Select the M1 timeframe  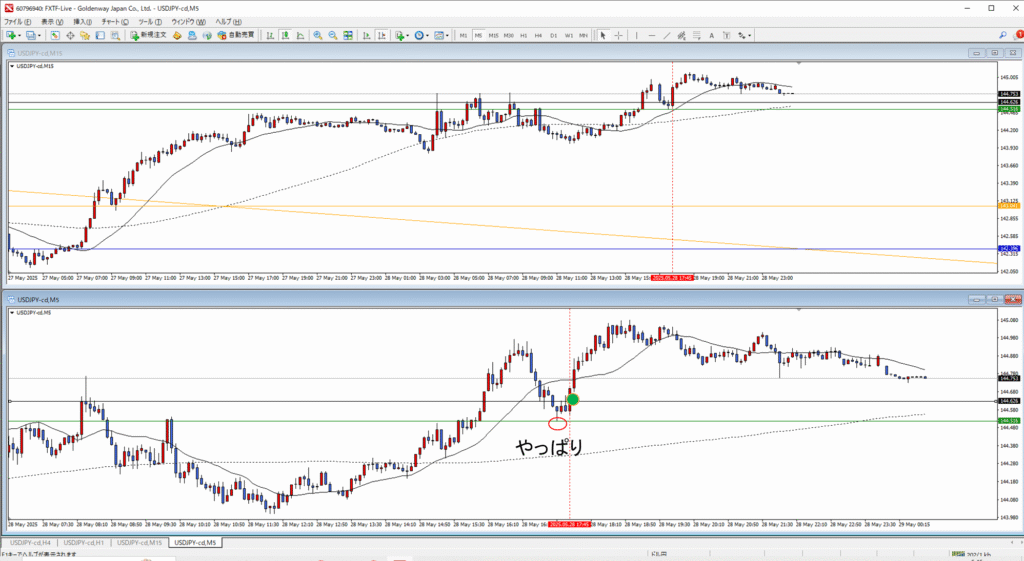(464, 35)
